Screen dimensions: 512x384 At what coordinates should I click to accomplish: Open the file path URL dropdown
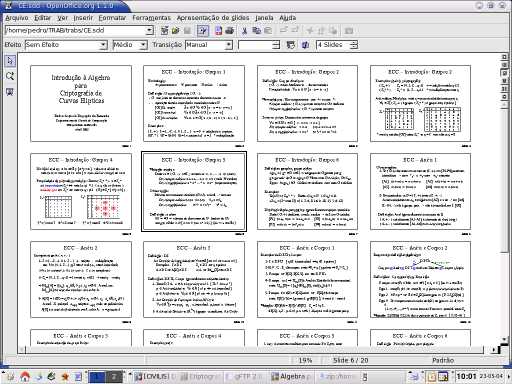(x=149, y=31)
